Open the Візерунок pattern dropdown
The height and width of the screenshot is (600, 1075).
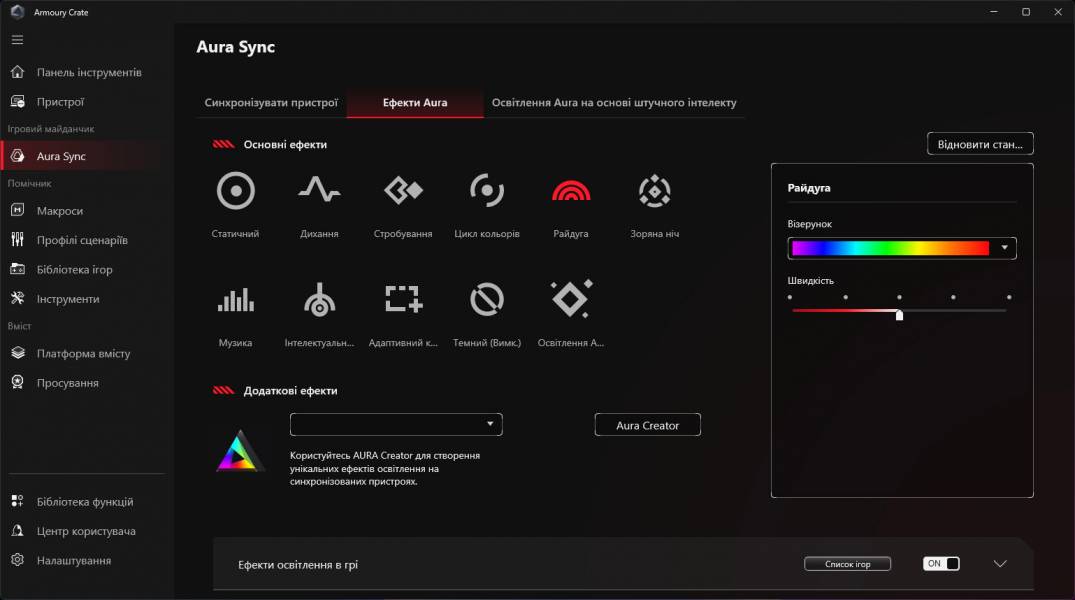(x=900, y=247)
